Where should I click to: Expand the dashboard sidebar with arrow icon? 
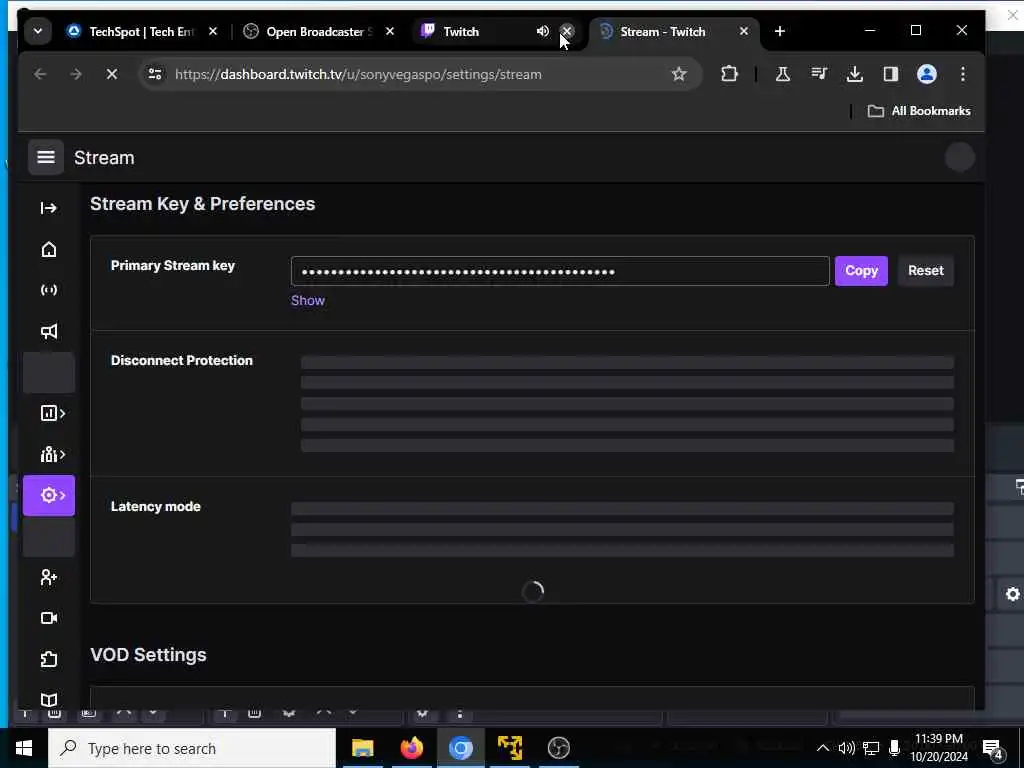[x=48, y=208]
